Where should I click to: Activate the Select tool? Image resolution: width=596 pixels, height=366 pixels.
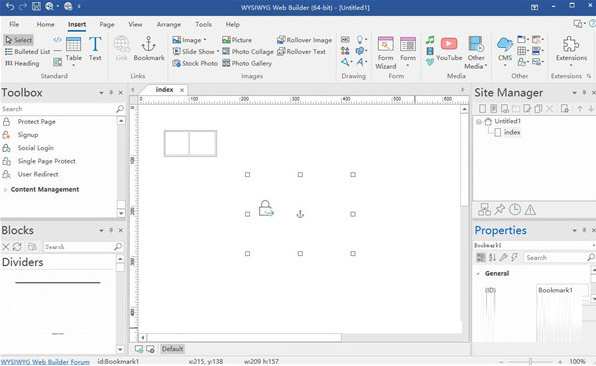pyautogui.click(x=19, y=40)
